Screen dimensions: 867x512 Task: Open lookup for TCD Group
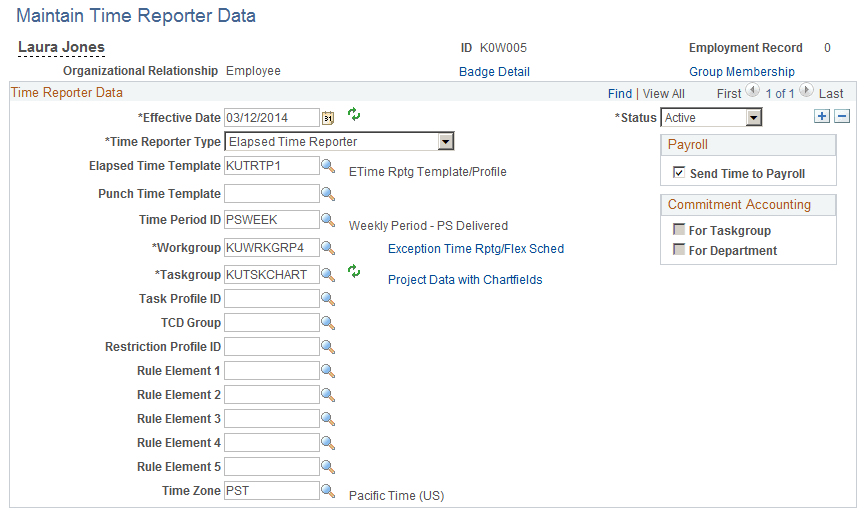(328, 322)
